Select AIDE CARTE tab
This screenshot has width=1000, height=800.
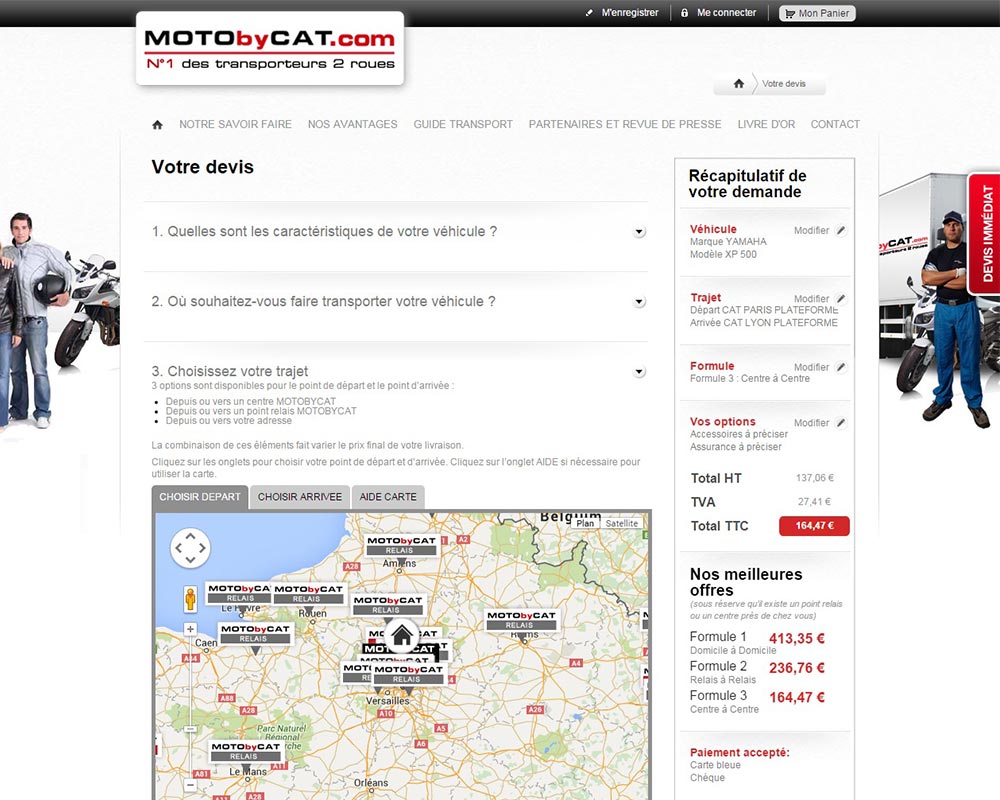point(388,497)
